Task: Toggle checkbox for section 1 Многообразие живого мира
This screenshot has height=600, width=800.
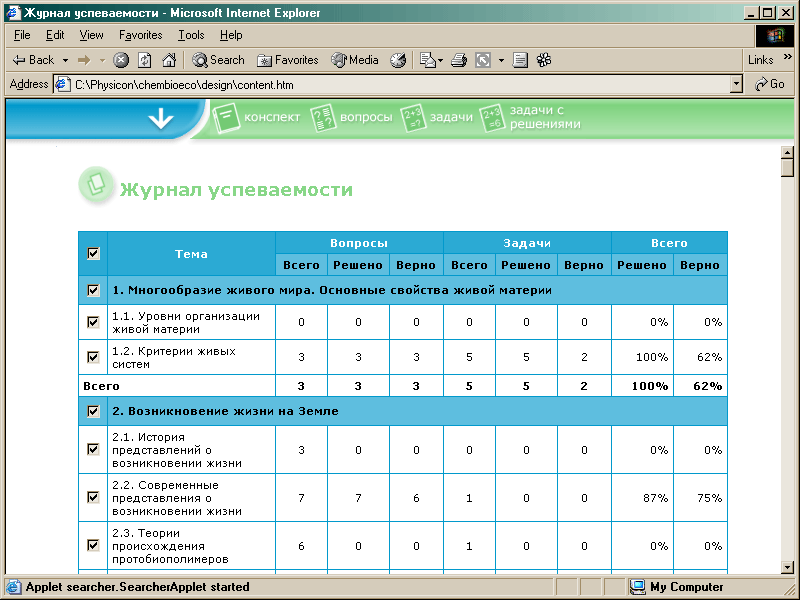Action: 93,290
